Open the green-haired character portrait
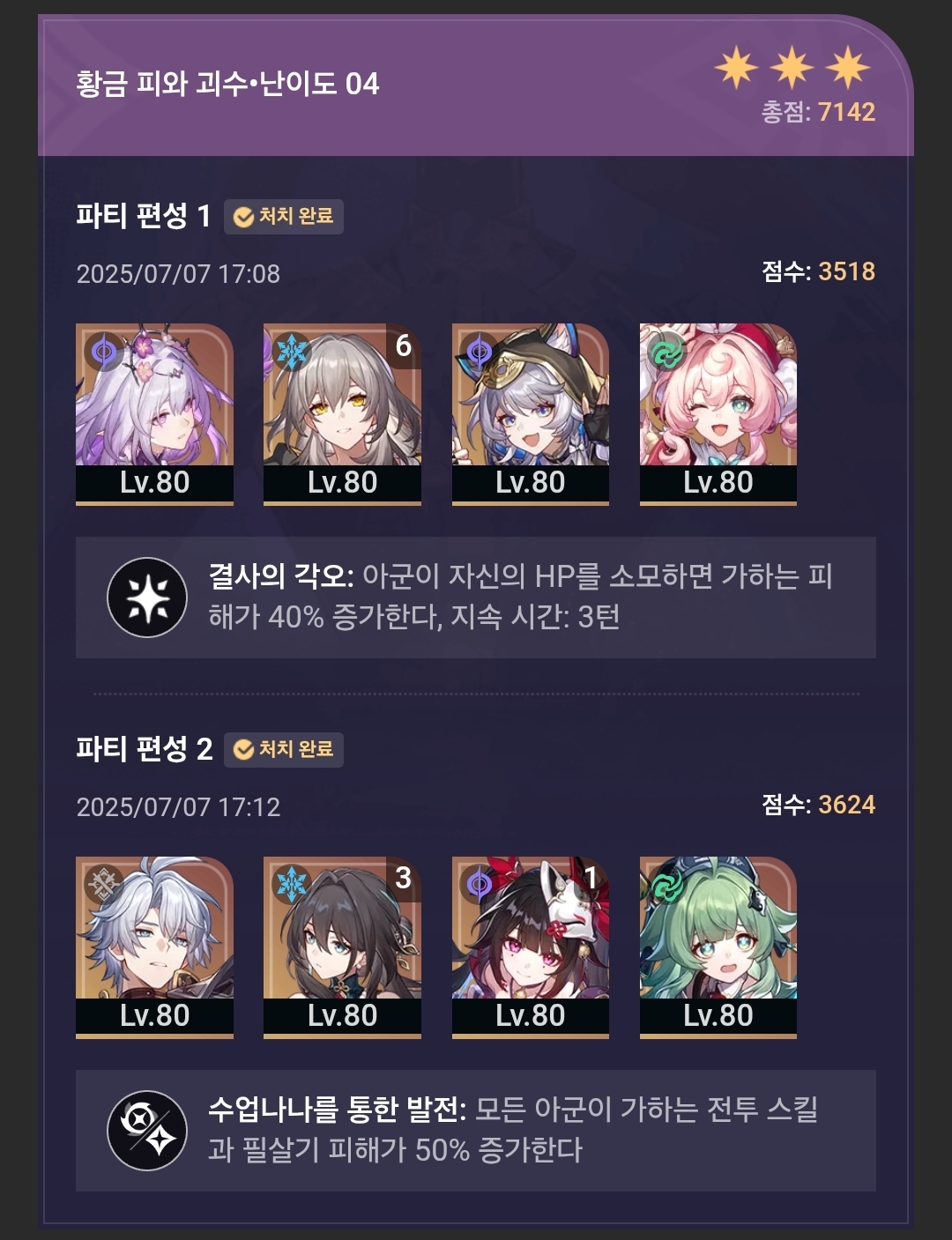 (x=718, y=947)
